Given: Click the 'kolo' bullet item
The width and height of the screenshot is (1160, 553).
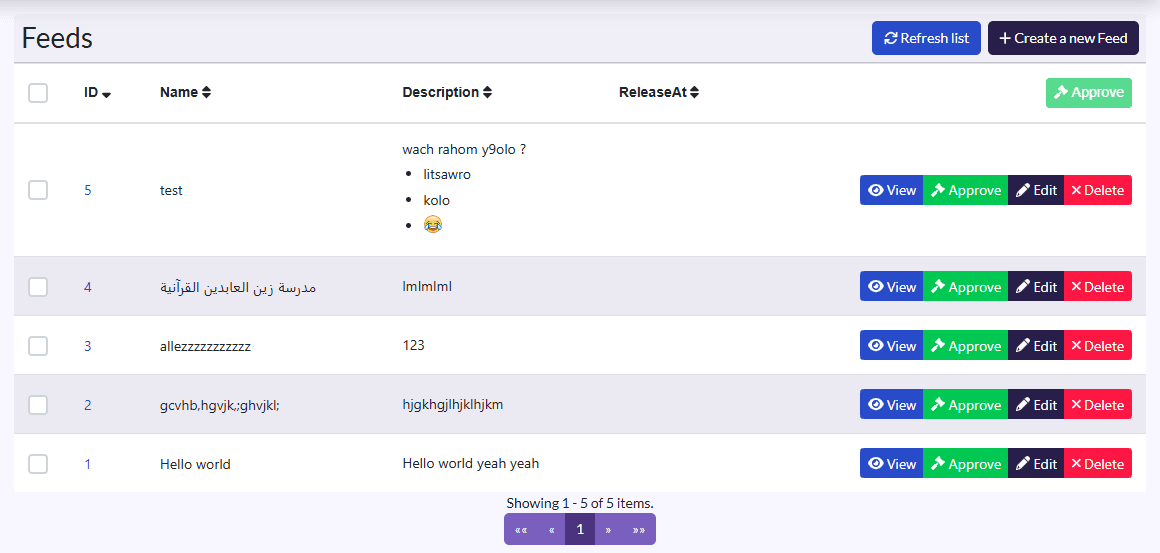Looking at the screenshot, I should [436, 200].
